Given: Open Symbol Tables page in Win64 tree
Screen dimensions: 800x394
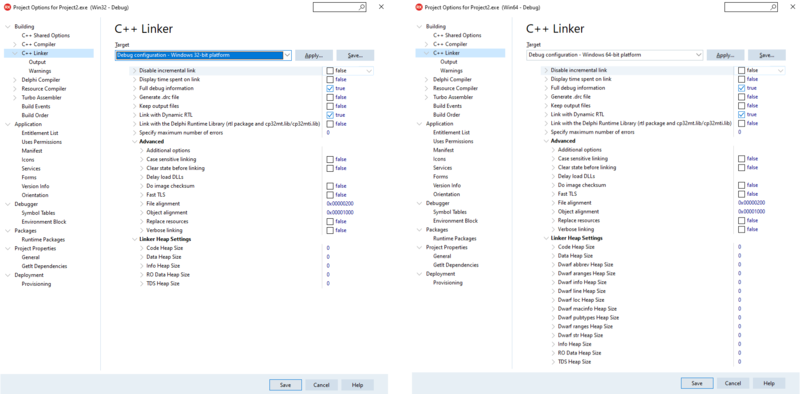Looking at the screenshot, I should (x=450, y=212).
